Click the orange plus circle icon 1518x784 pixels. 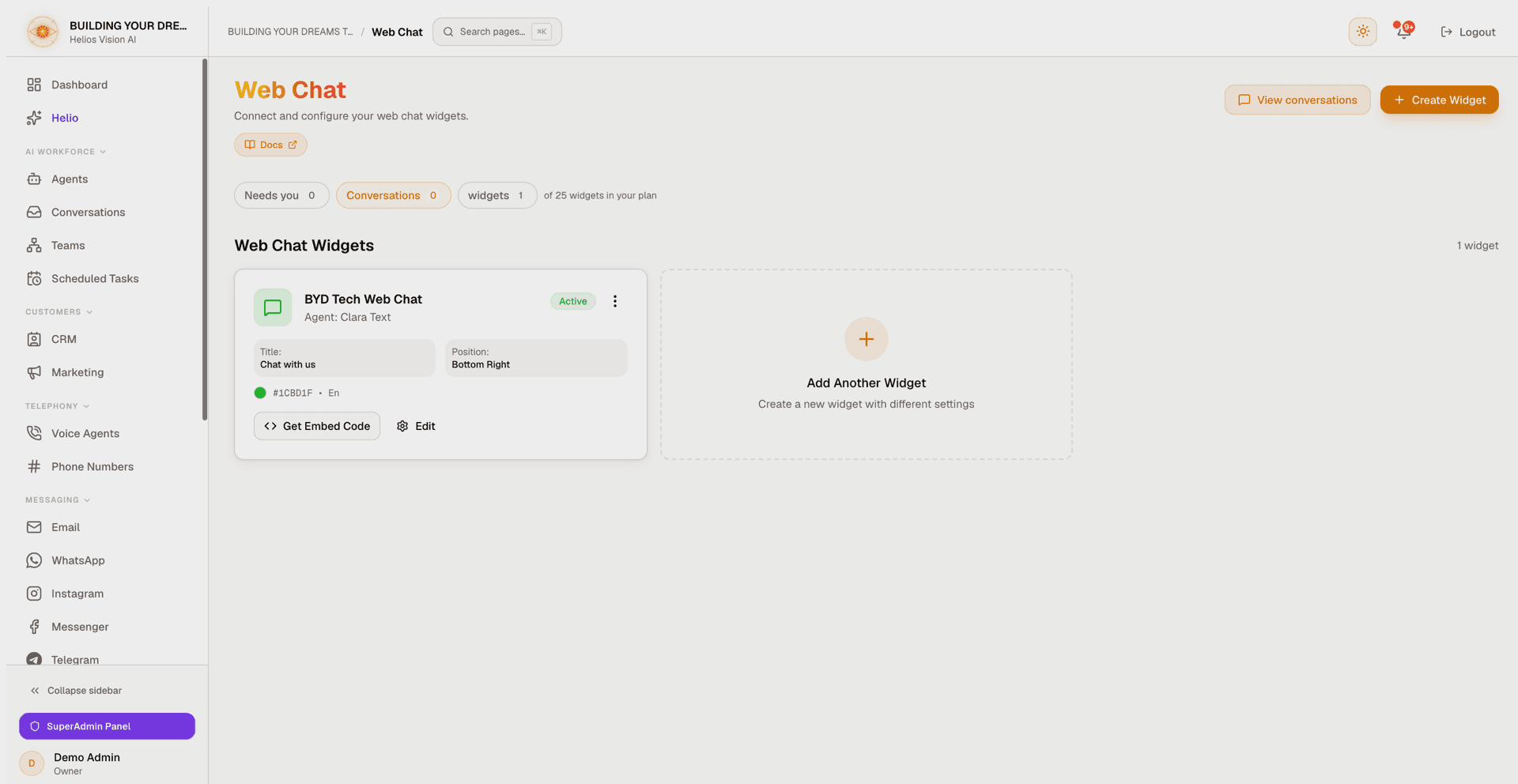pyautogui.click(x=867, y=339)
